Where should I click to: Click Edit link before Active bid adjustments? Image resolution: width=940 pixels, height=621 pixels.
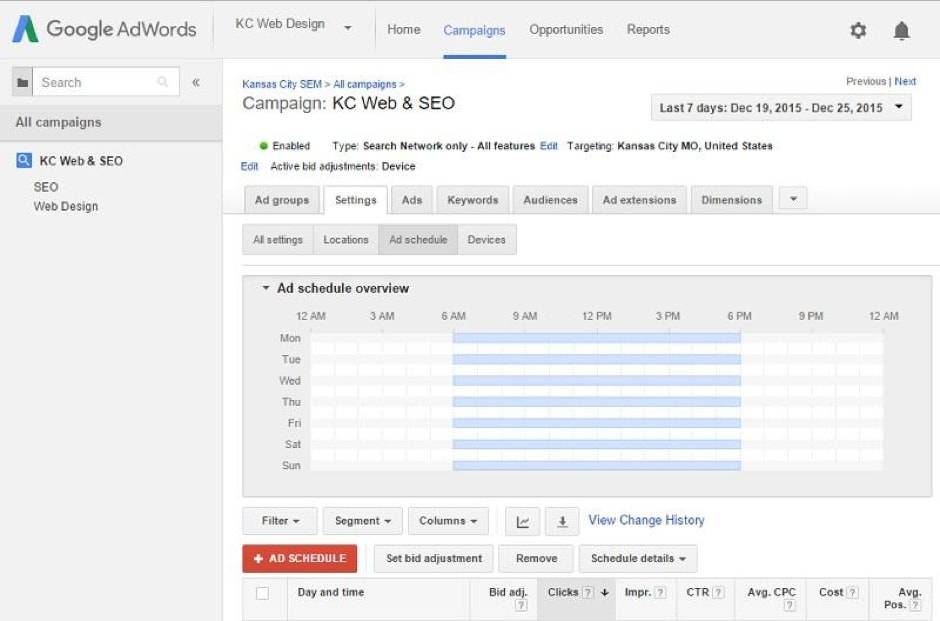coord(249,166)
